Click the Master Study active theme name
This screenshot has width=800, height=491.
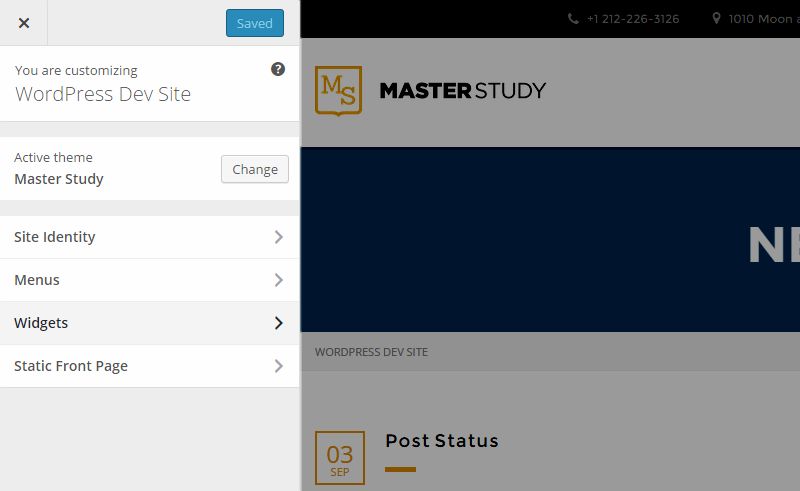pos(59,179)
